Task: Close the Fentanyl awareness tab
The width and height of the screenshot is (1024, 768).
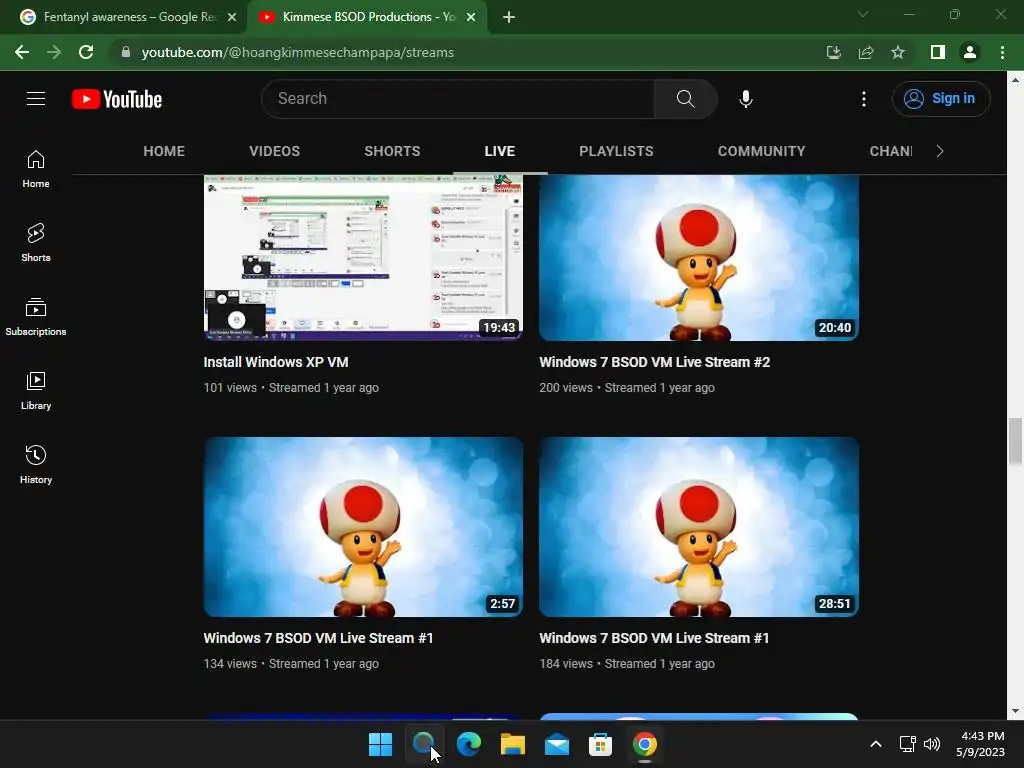Action: (232, 17)
